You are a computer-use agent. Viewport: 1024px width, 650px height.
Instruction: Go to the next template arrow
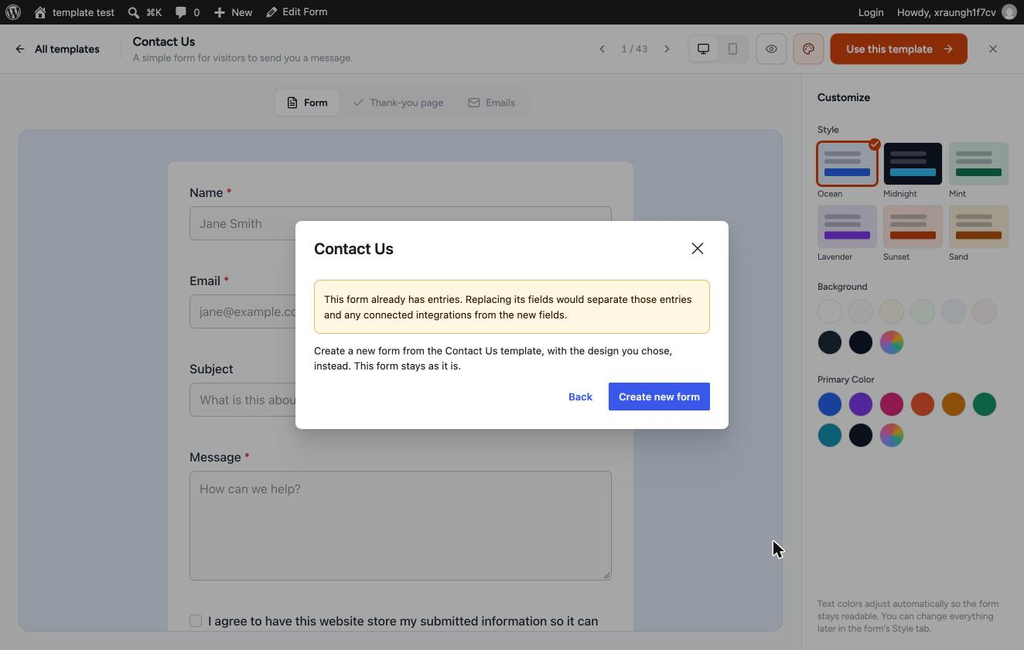pos(667,49)
